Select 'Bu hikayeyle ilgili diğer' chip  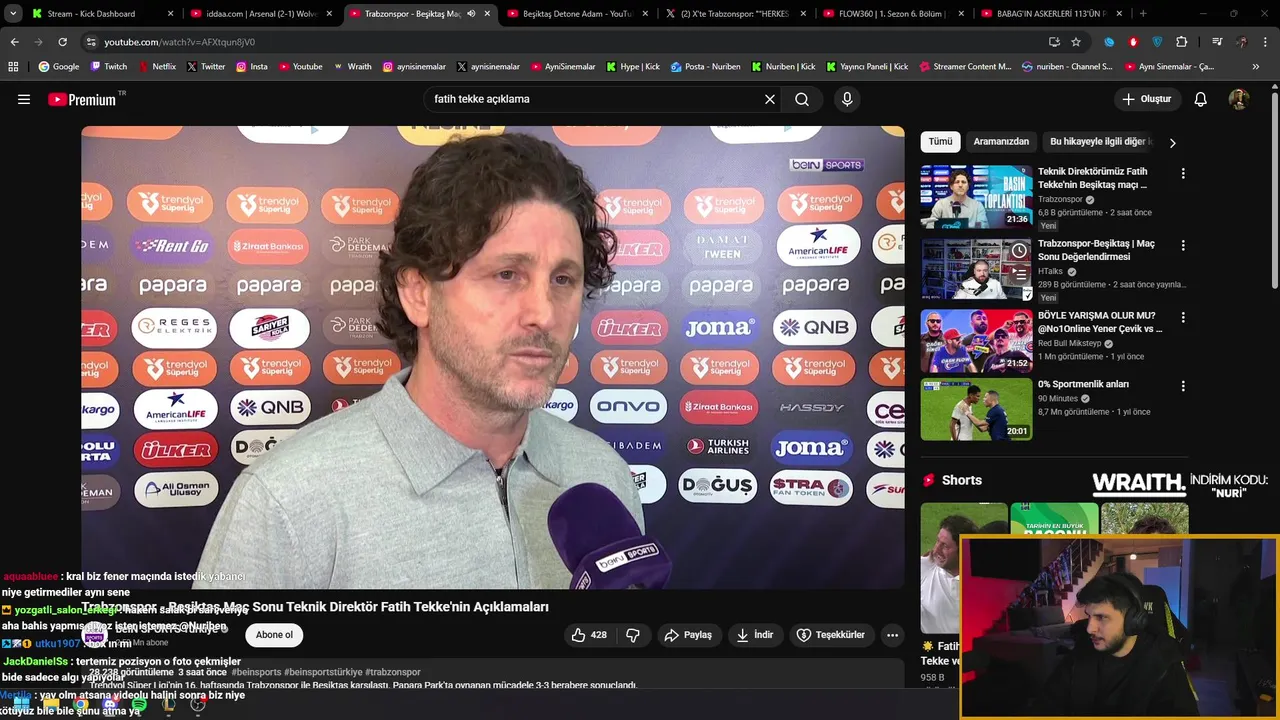[x=1100, y=142]
